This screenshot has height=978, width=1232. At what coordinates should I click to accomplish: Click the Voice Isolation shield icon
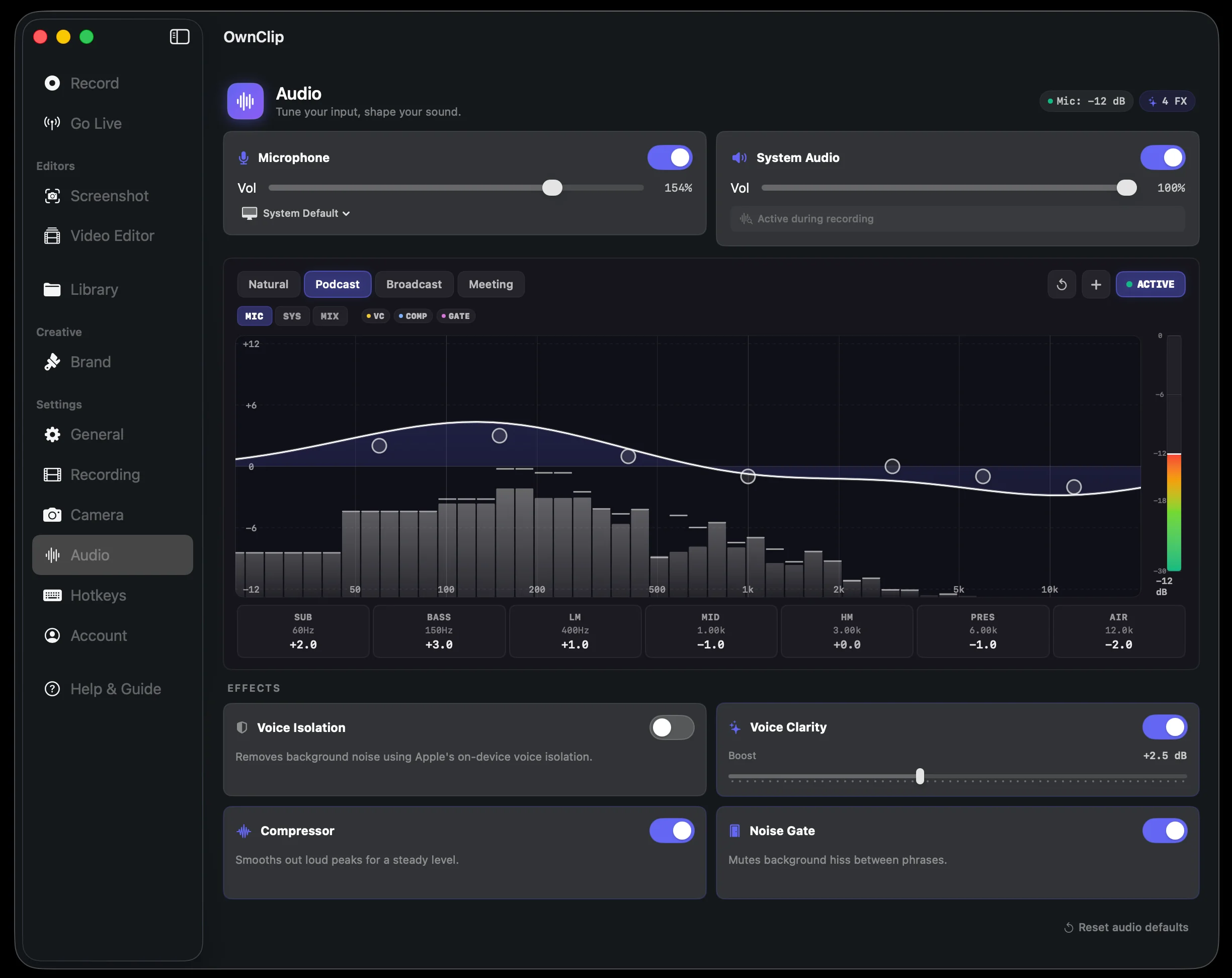[x=241, y=727]
